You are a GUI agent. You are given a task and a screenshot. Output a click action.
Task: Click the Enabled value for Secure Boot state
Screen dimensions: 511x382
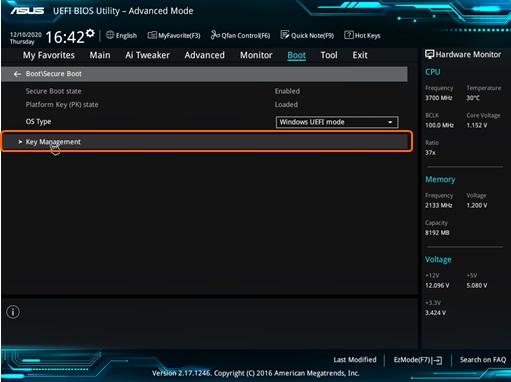click(287, 91)
